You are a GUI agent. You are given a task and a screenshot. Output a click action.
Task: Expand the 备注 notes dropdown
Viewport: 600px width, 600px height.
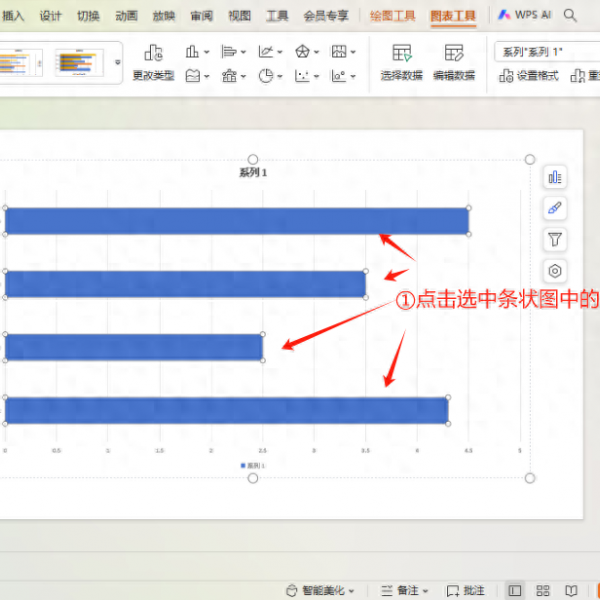pyautogui.click(x=426, y=591)
